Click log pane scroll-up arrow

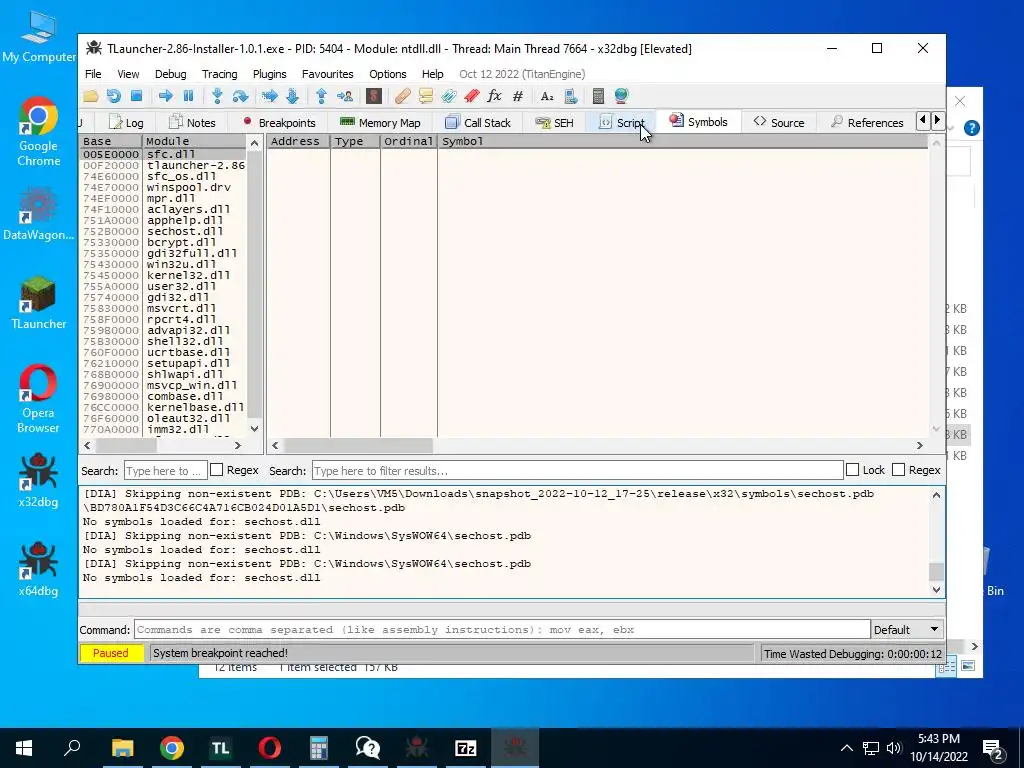(936, 495)
